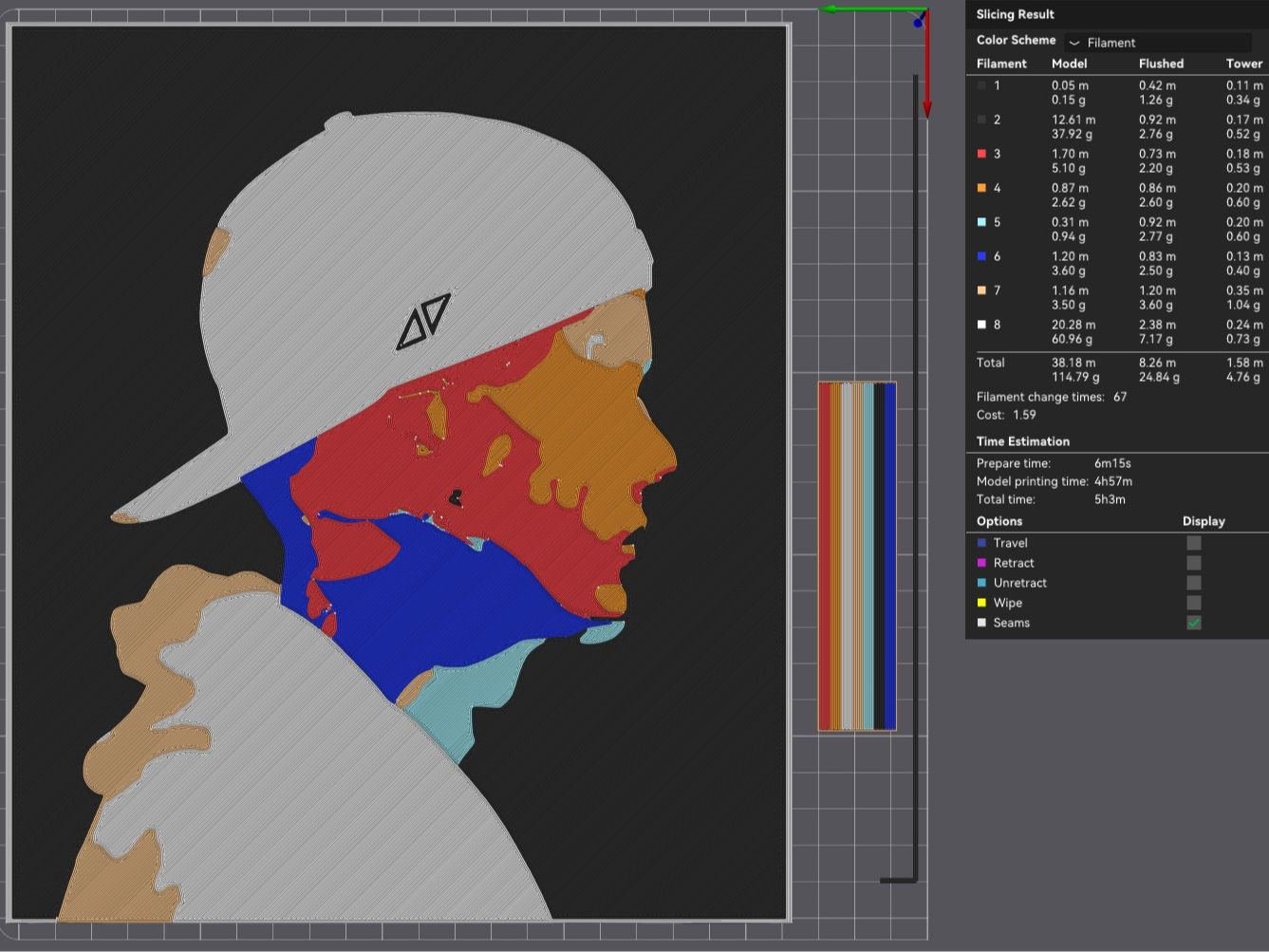Click the cyan Unretract option icon

tap(981, 583)
